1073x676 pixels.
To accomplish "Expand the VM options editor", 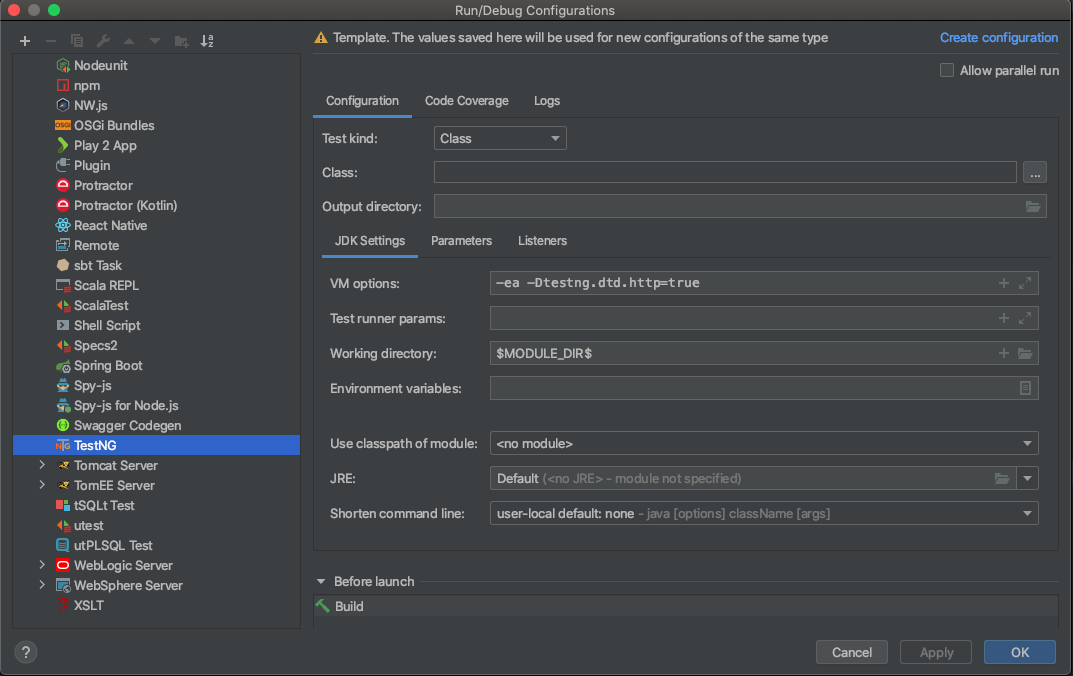I will (x=1024, y=283).
